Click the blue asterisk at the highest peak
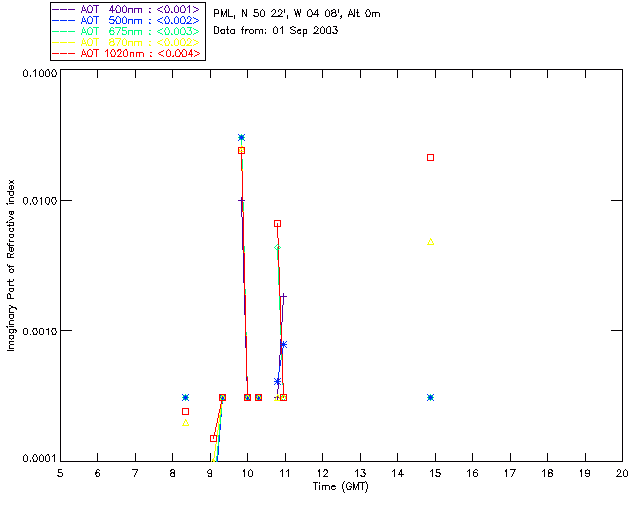The height and width of the screenshot is (512, 640). 241,138
